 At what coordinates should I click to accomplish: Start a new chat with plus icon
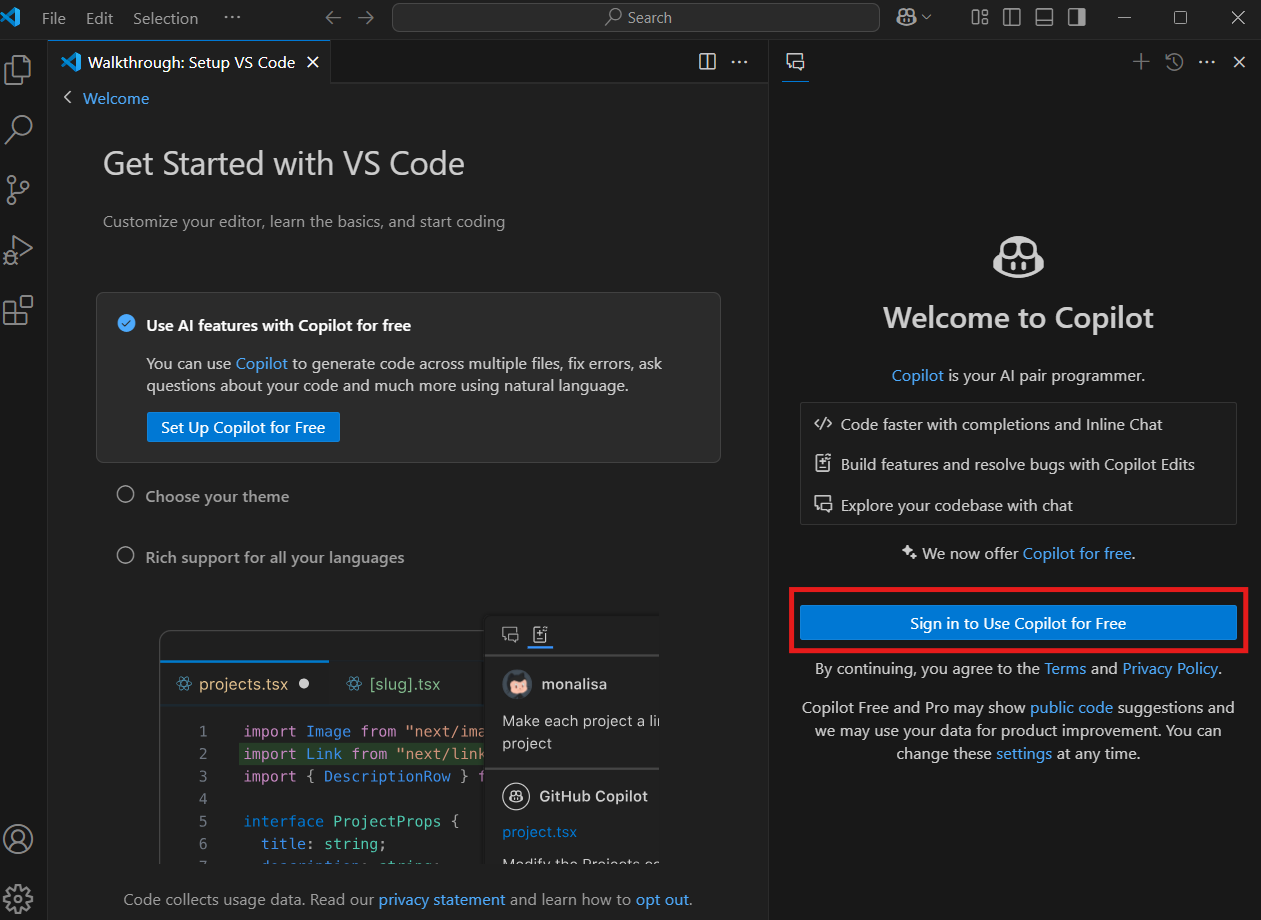1141,62
